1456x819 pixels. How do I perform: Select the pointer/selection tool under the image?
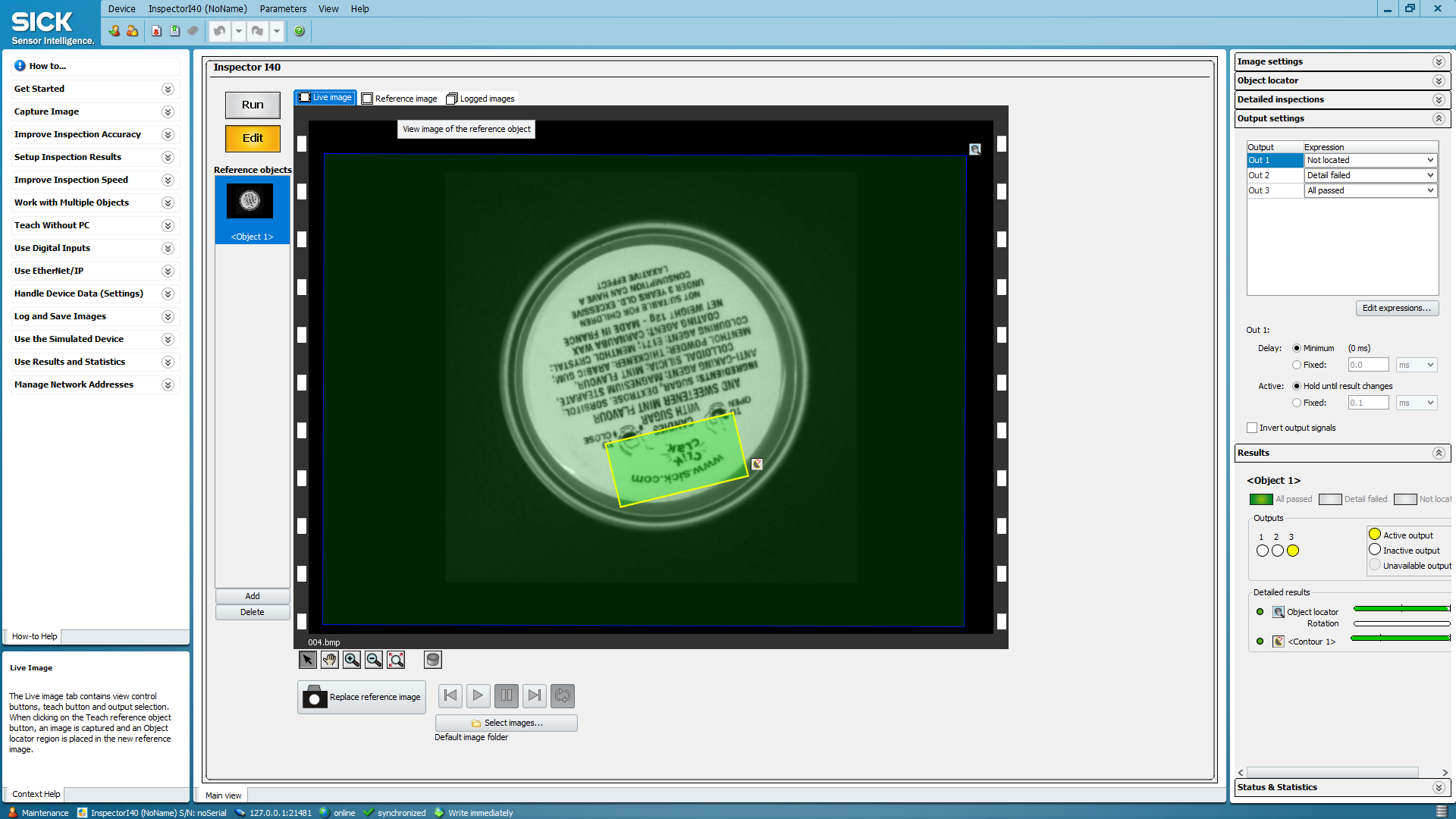(x=307, y=660)
